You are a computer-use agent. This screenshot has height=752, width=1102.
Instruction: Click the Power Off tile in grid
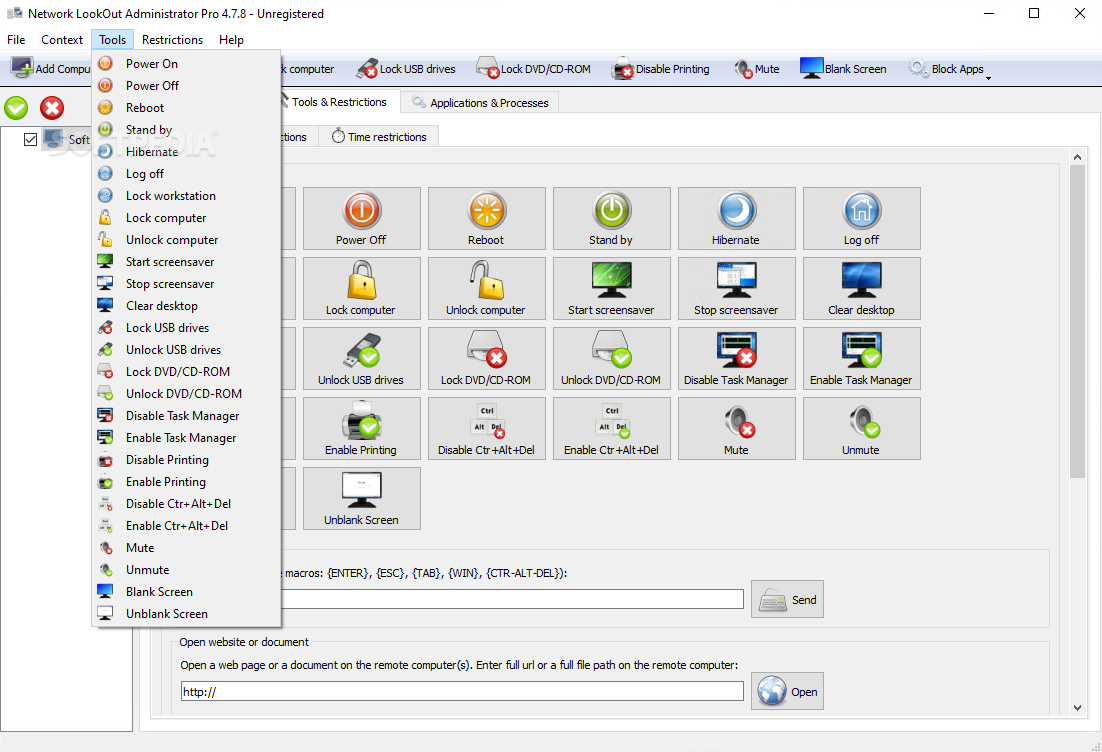tap(361, 219)
